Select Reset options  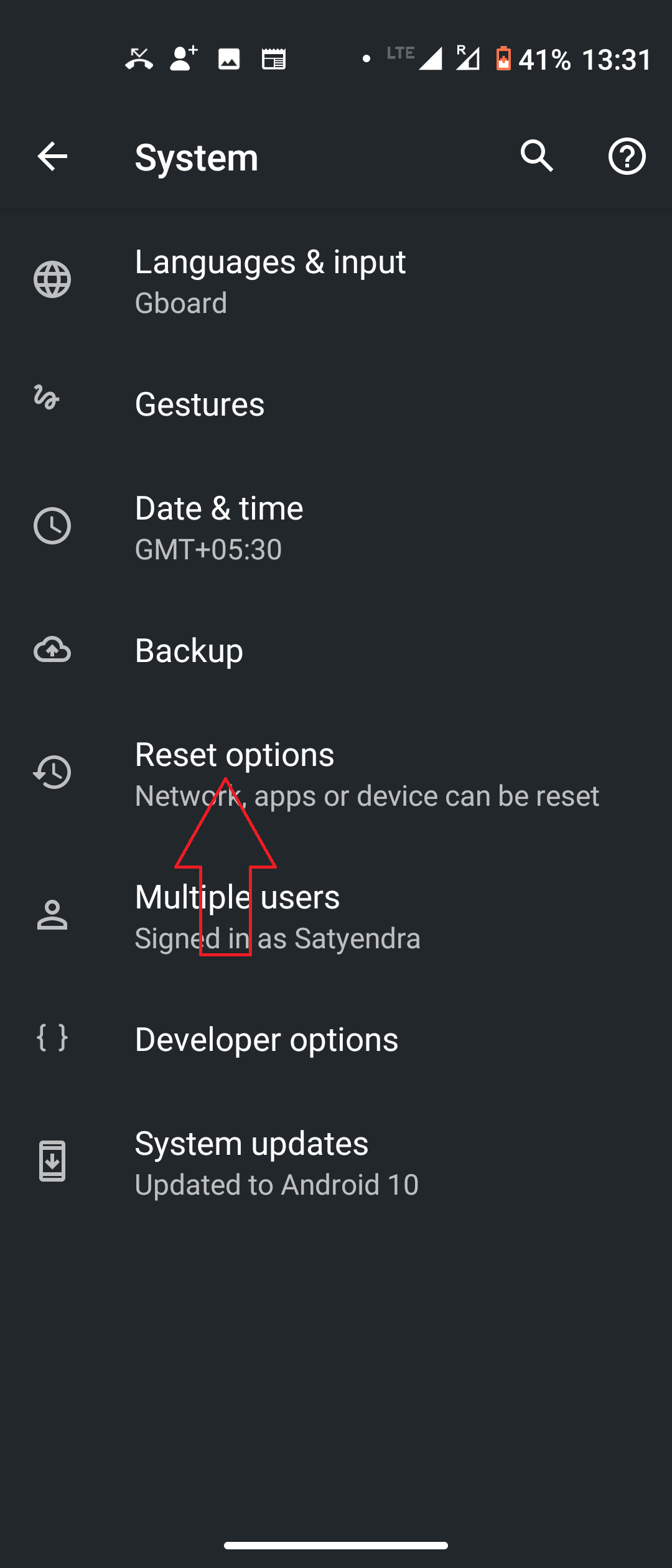pyautogui.click(x=336, y=773)
